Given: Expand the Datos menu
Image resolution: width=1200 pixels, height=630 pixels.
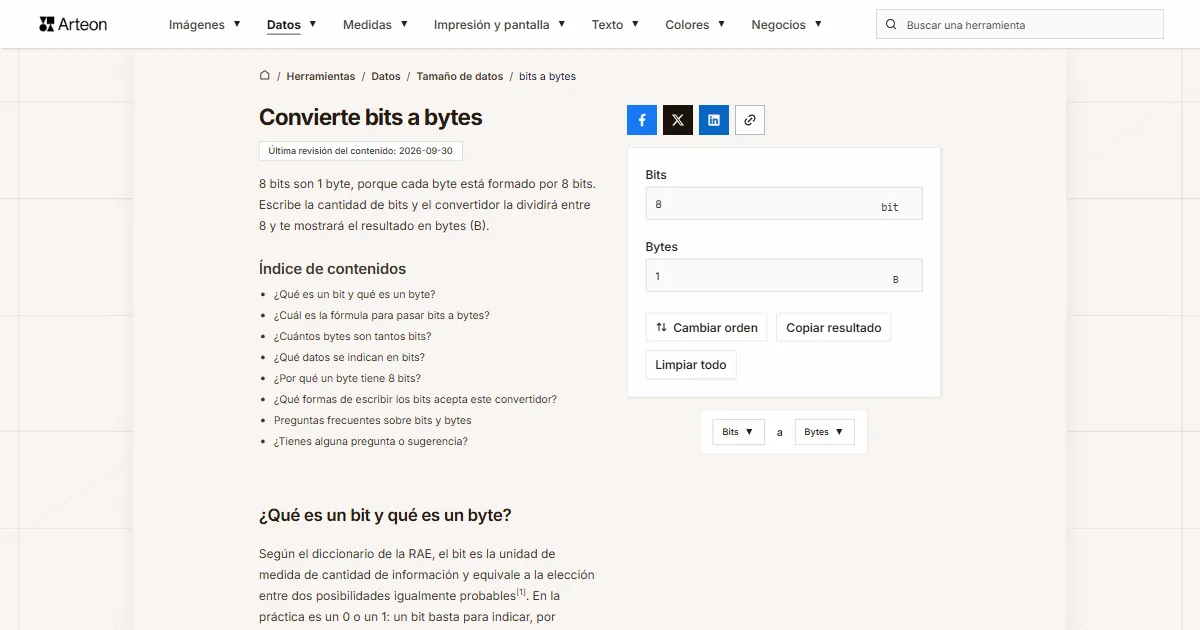Looking at the screenshot, I should pos(292,24).
